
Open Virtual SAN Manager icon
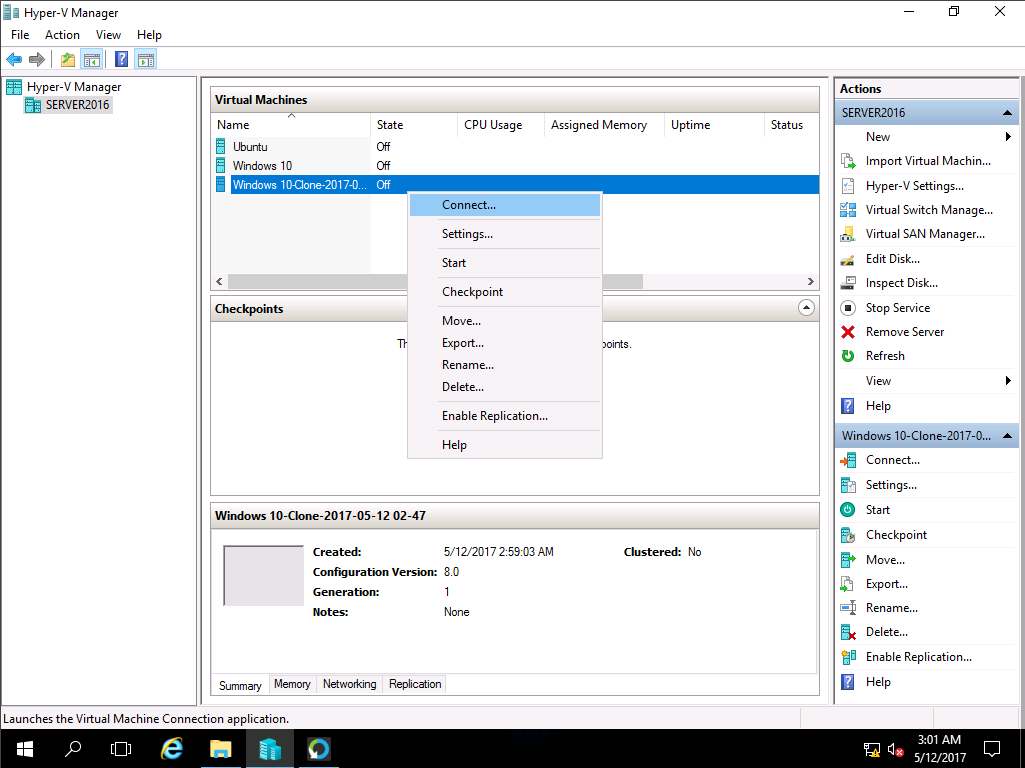pyautogui.click(x=848, y=234)
